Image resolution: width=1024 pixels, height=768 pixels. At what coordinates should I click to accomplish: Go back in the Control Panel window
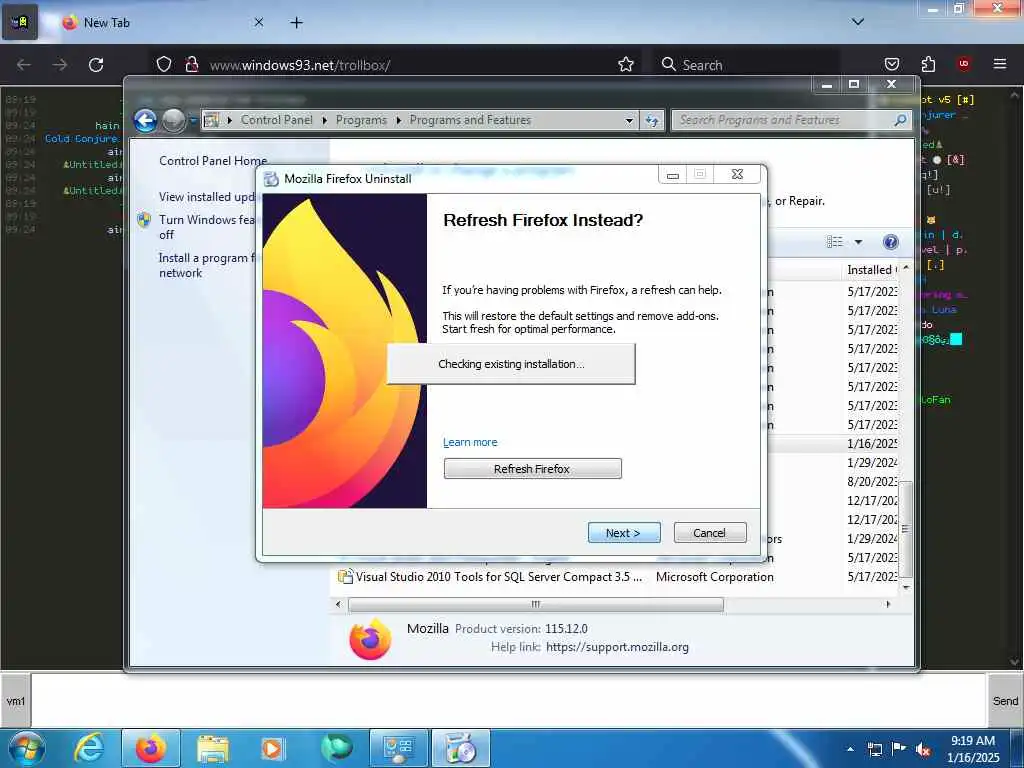(x=146, y=120)
